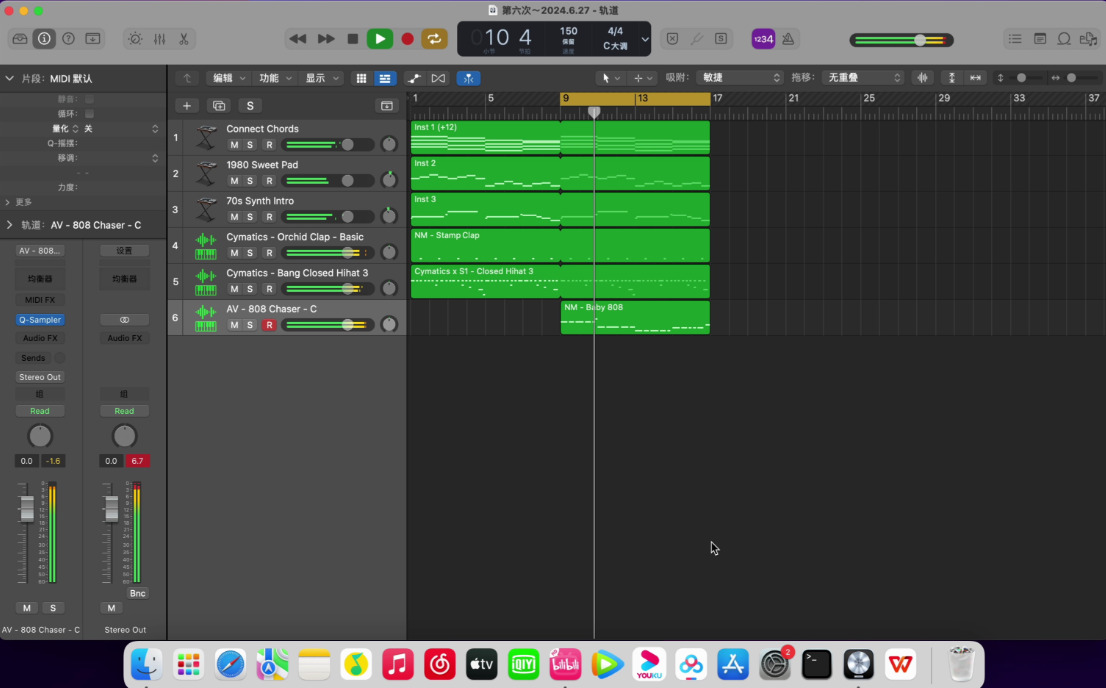The image size is (1106, 688).
Task: Open the Scissors editor icon
Action: click(x=184, y=39)
